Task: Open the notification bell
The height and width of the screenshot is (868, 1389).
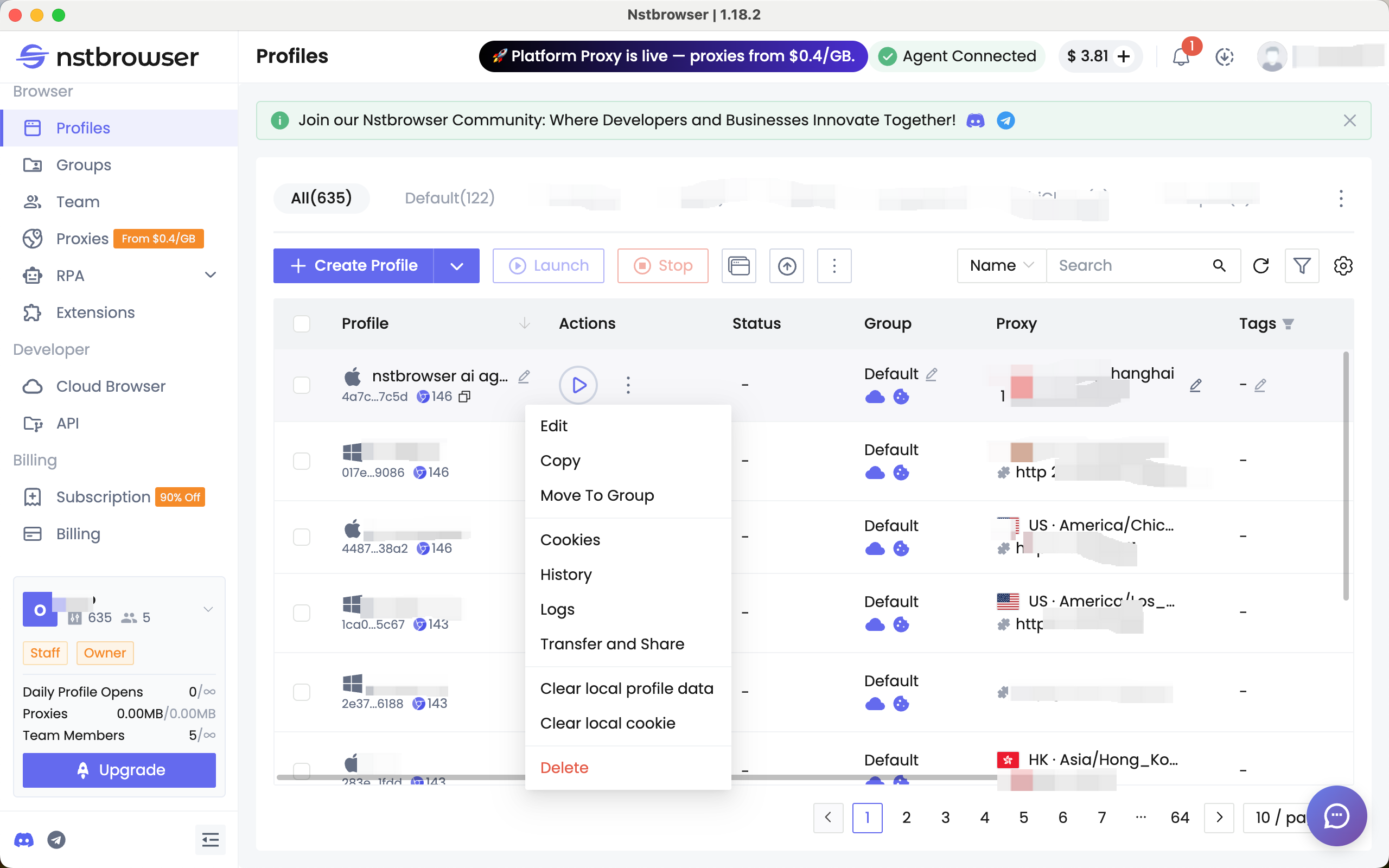Action: click(x=1181, y=56)
